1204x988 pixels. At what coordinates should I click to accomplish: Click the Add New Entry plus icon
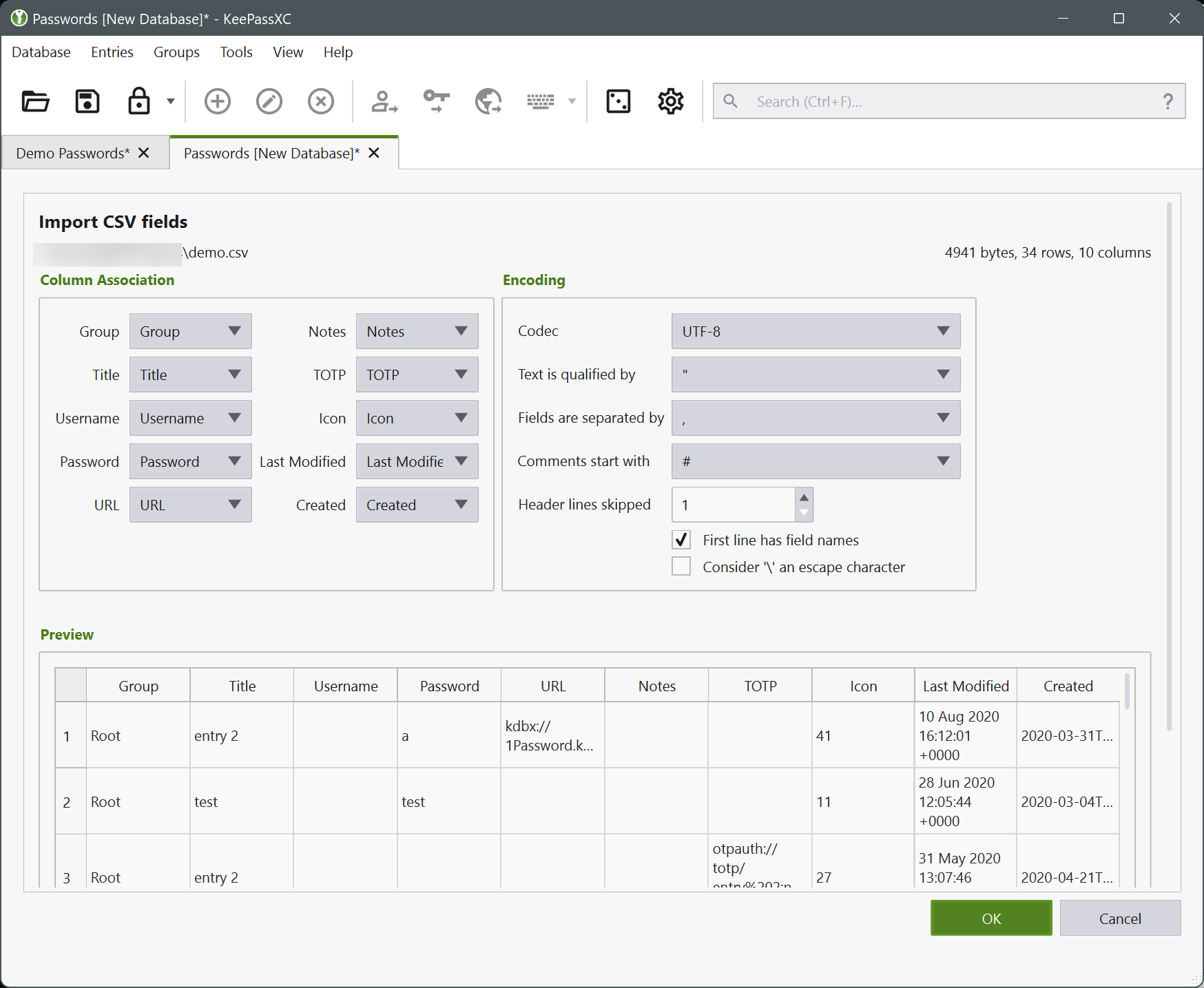click(x=218, y=101)
